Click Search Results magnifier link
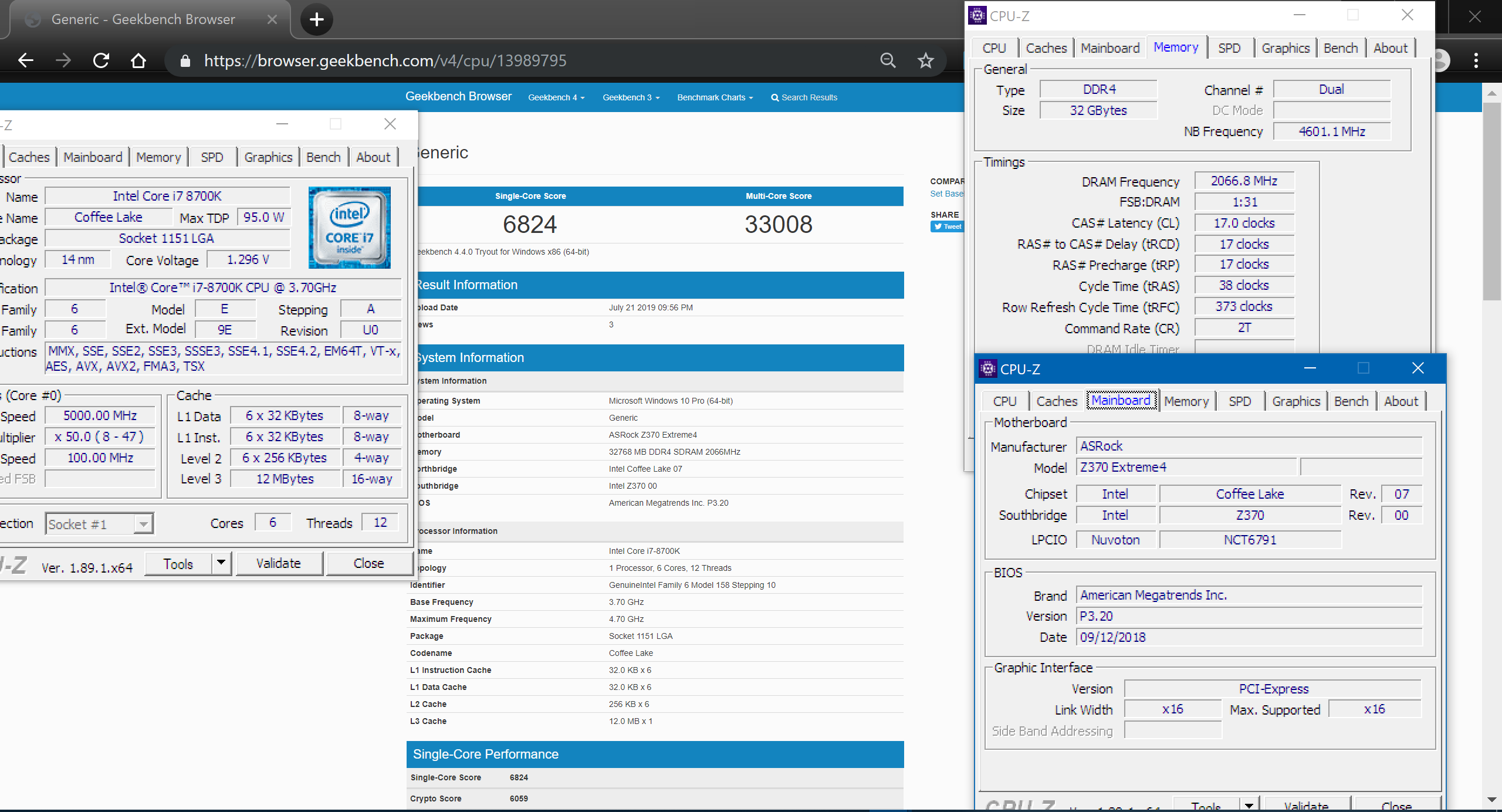Viewport: 1502px width, 812px height. [x=804, y=97]
